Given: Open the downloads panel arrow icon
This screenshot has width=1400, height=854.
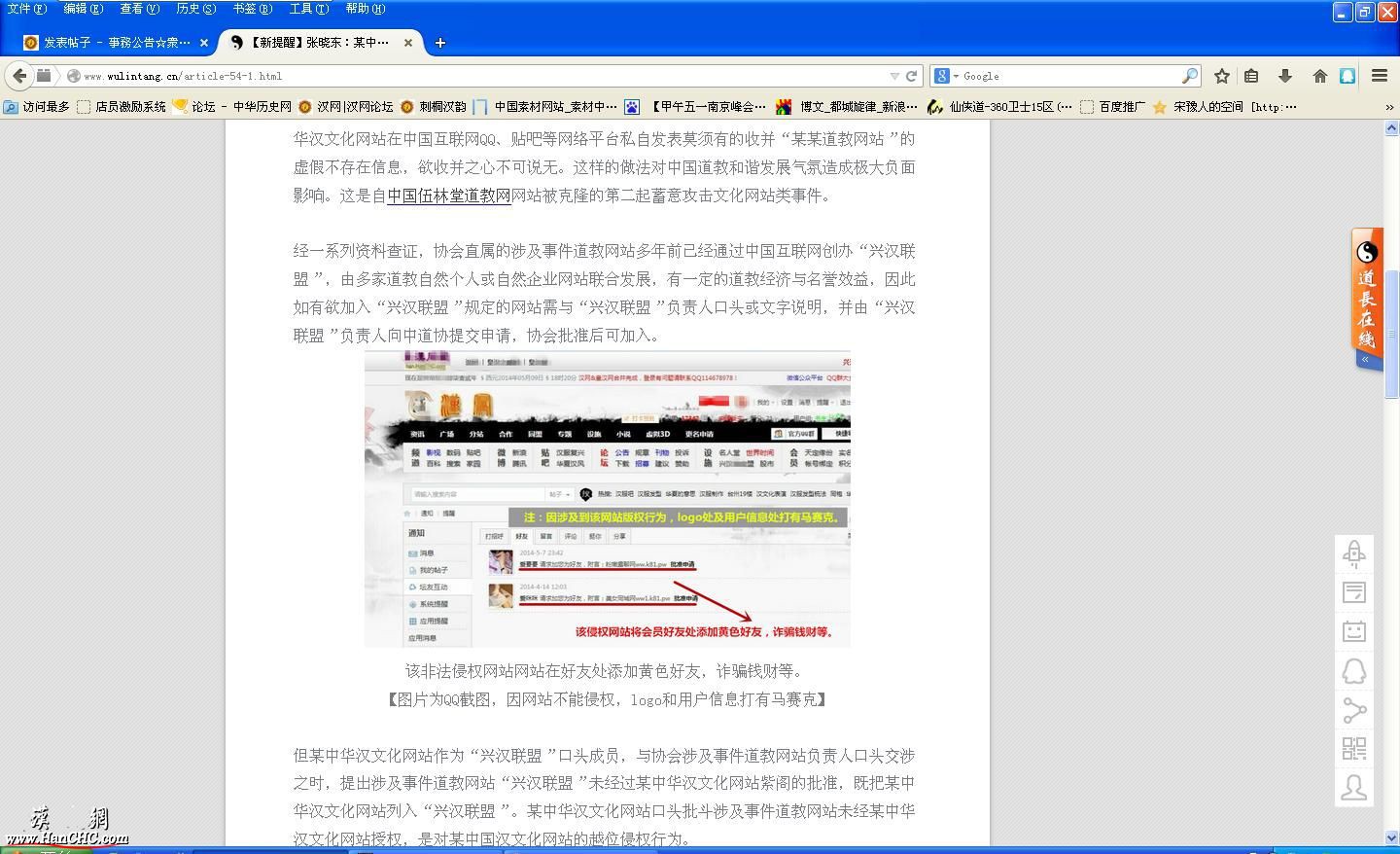Looking at the screenshot, I should click(x=1285, y=76).
